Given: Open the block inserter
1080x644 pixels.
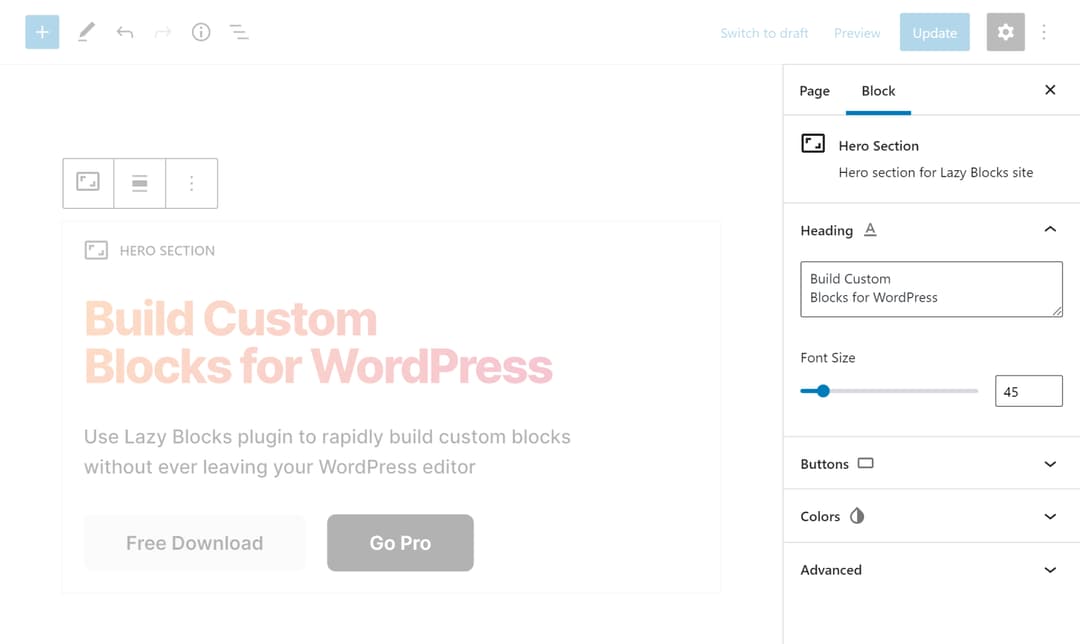Looking at the screenshot, I should [x=41, y=31].
